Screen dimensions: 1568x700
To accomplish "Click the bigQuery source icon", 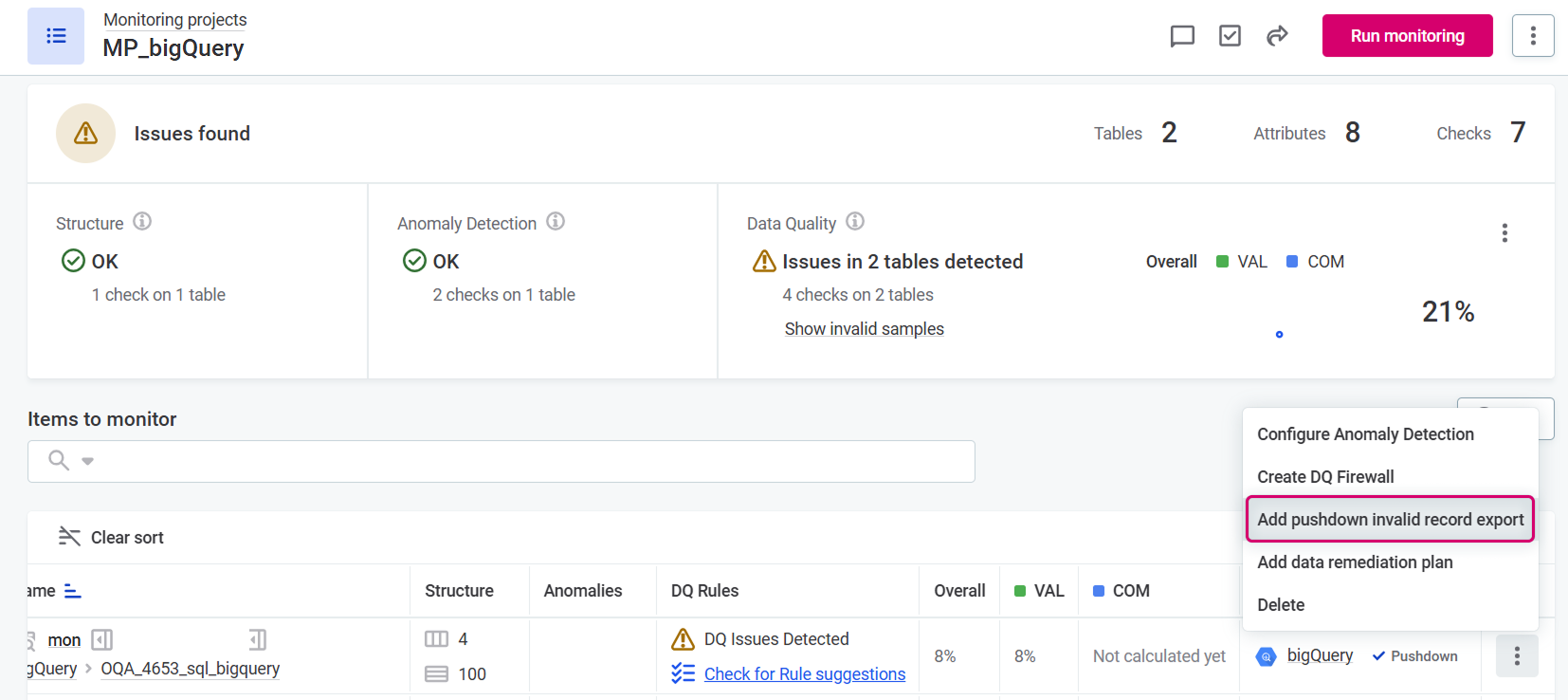I will [1267, 656].
